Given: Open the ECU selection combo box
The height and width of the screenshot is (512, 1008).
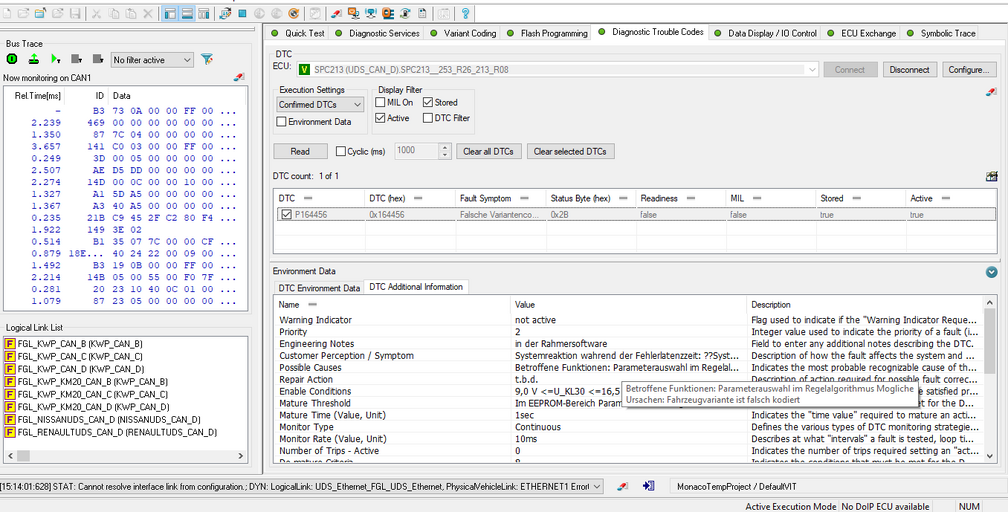Looking at the screenshot, I should pyautogui.click(x=558, y=69).
